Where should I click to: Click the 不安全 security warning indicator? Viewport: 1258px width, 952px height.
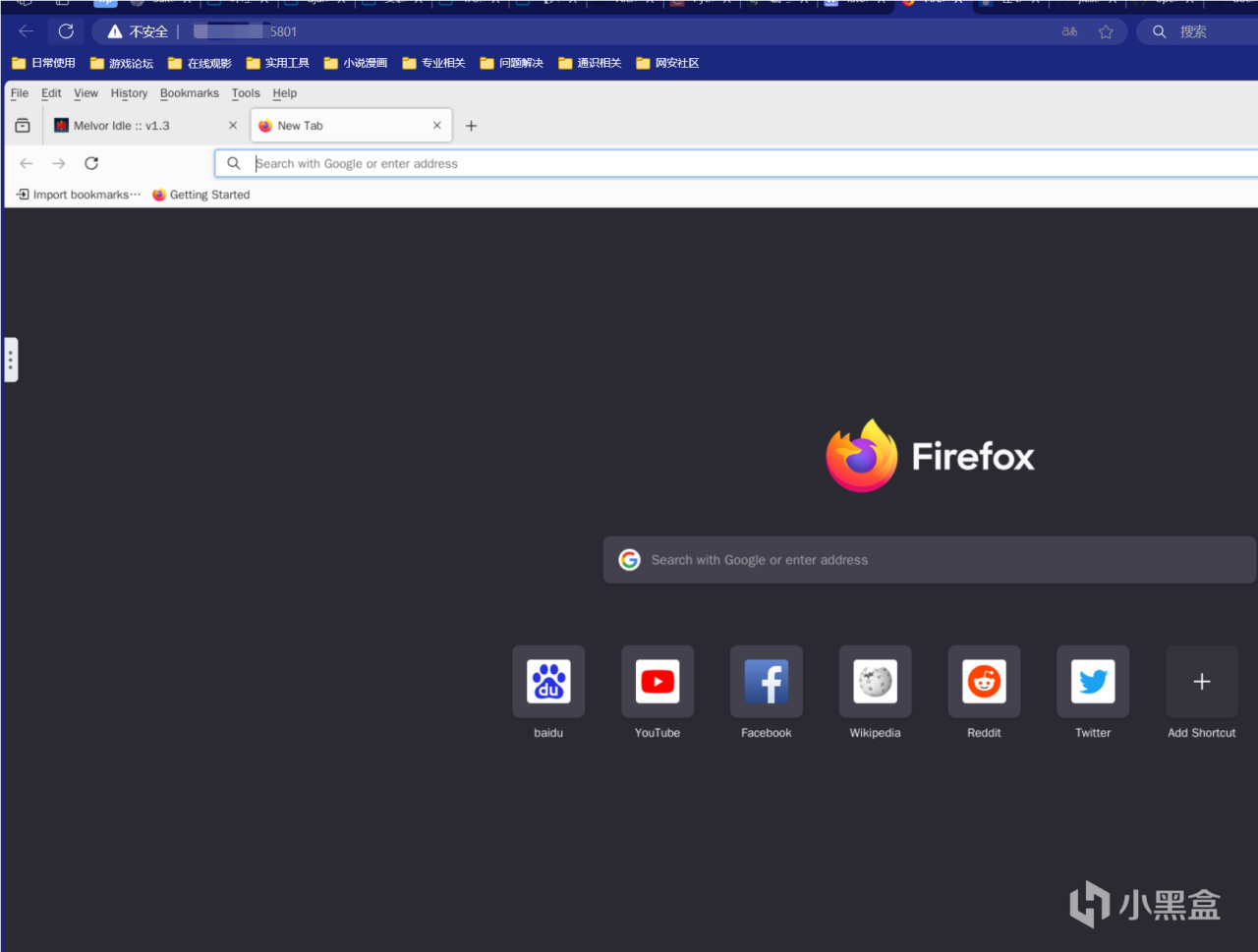(139, 31)
